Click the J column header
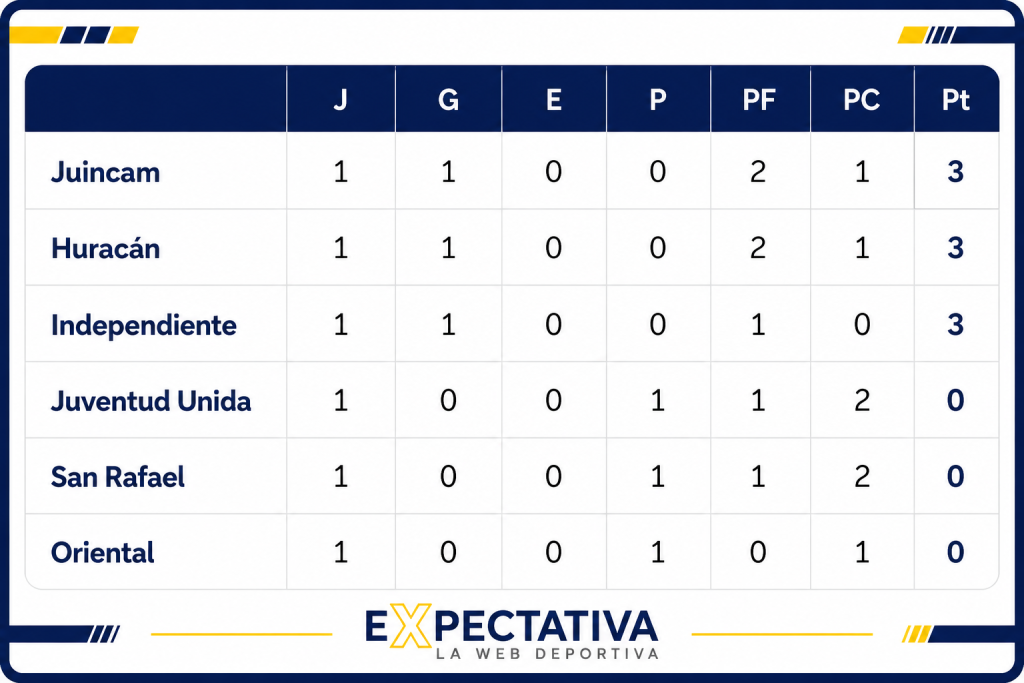This screenshot has width=1024, height=683. 340,100
